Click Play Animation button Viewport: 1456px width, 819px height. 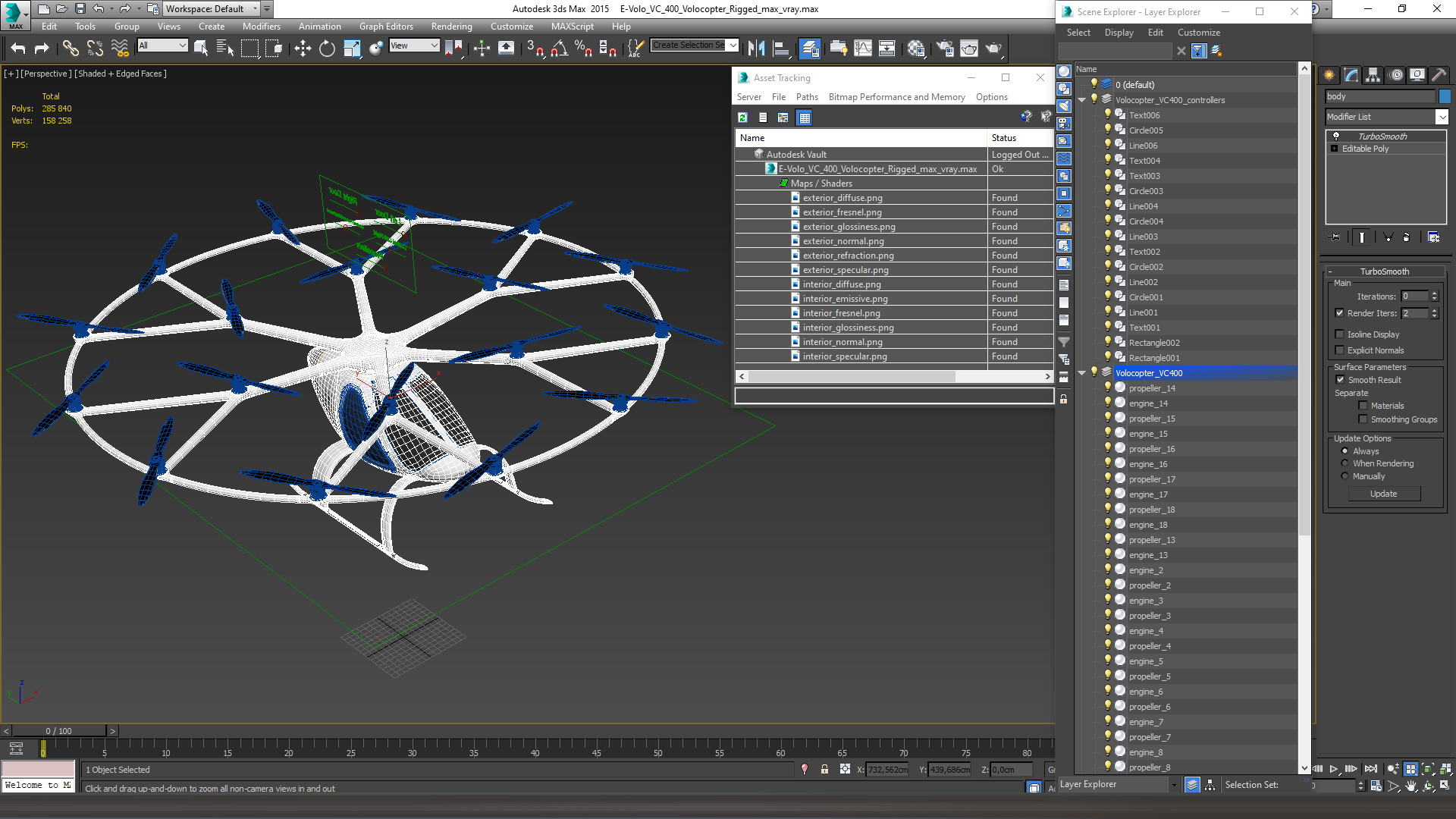point(1334,769)
